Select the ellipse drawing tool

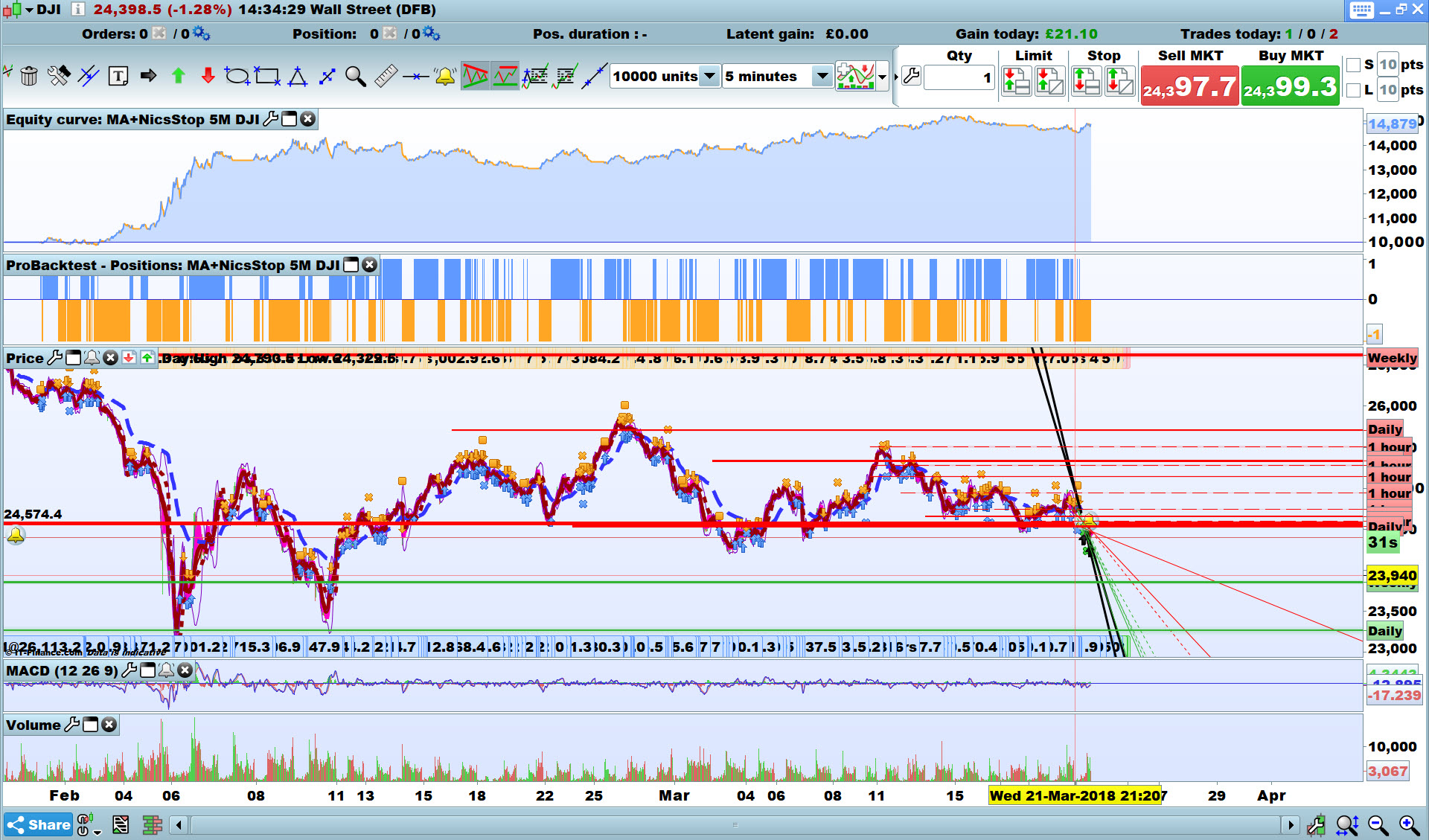pyautogui.click(x=237, y=76)
